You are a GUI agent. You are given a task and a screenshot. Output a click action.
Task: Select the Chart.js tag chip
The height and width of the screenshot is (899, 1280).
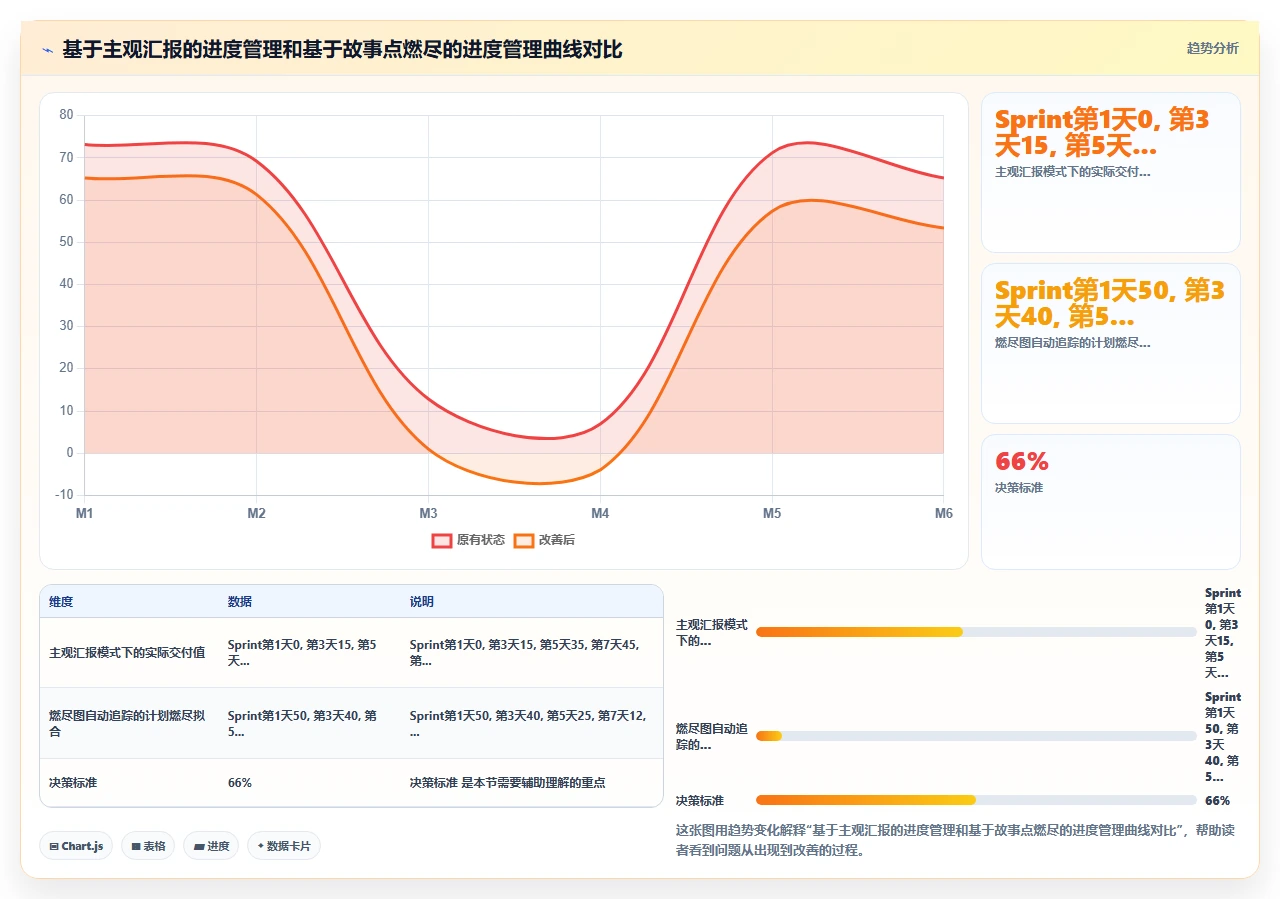pyautogui.click(x=77, y=846)
